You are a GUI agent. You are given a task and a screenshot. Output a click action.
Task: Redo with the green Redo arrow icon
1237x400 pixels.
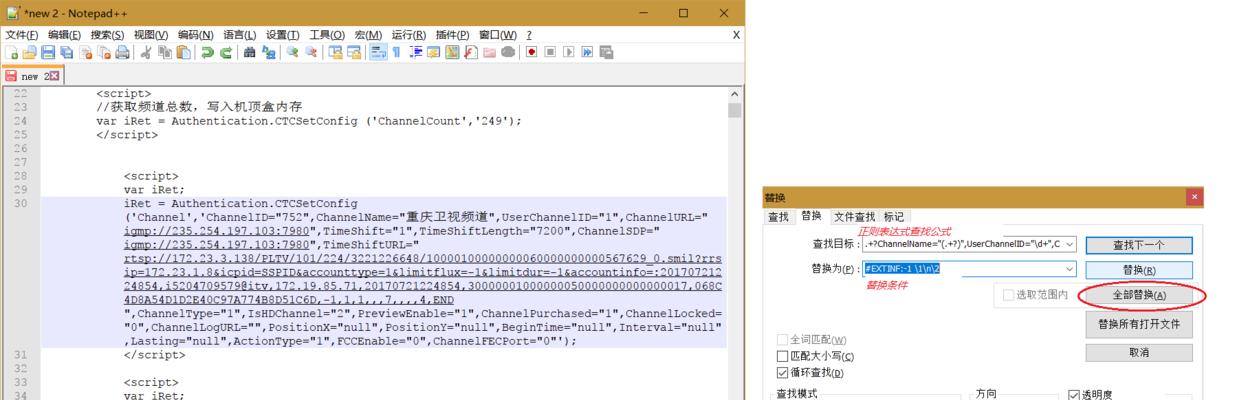click(x=226, y=52)
